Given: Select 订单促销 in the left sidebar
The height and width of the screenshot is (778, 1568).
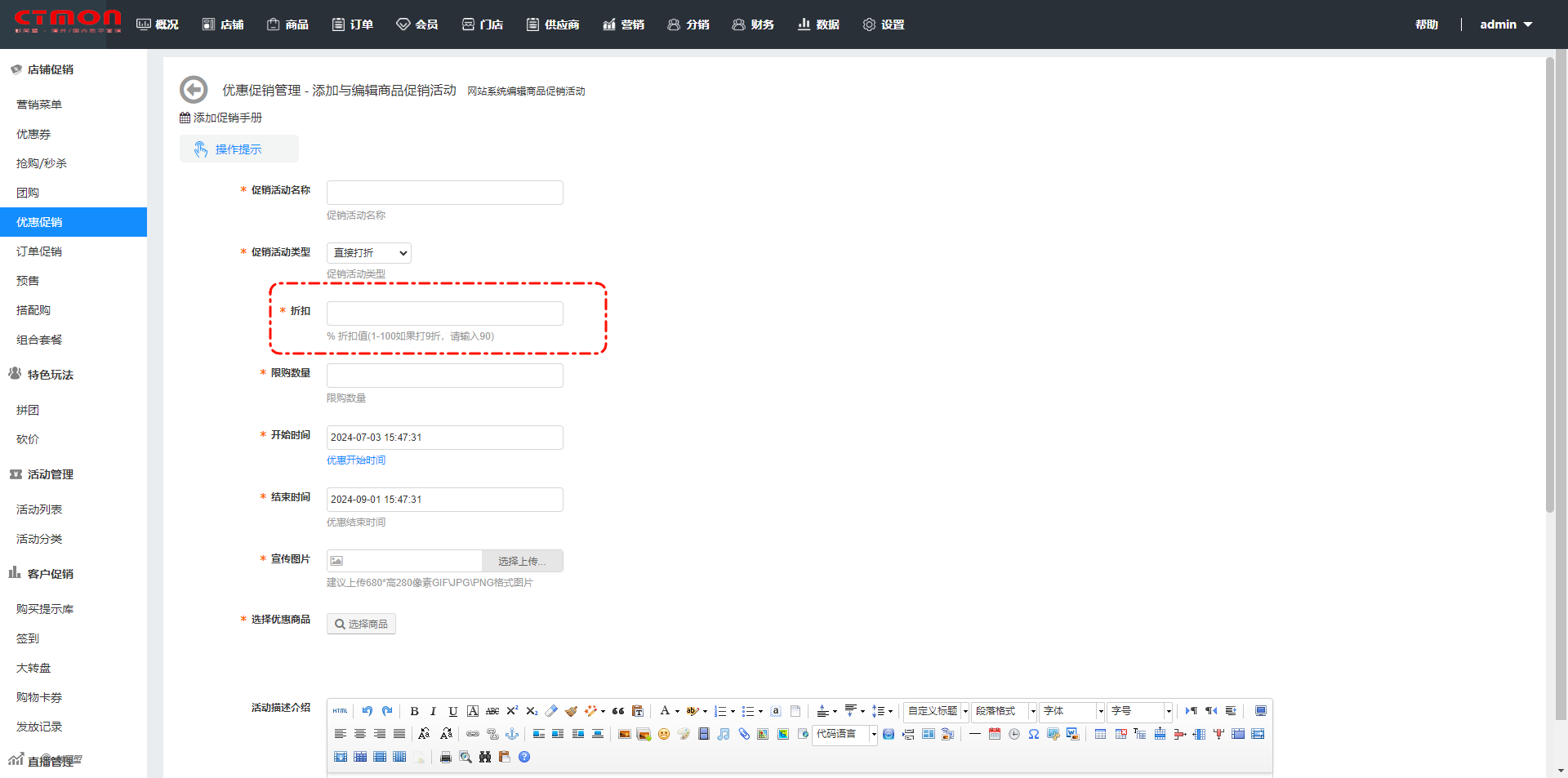Looking at the screenshot, I should click(x=39, y=251).
